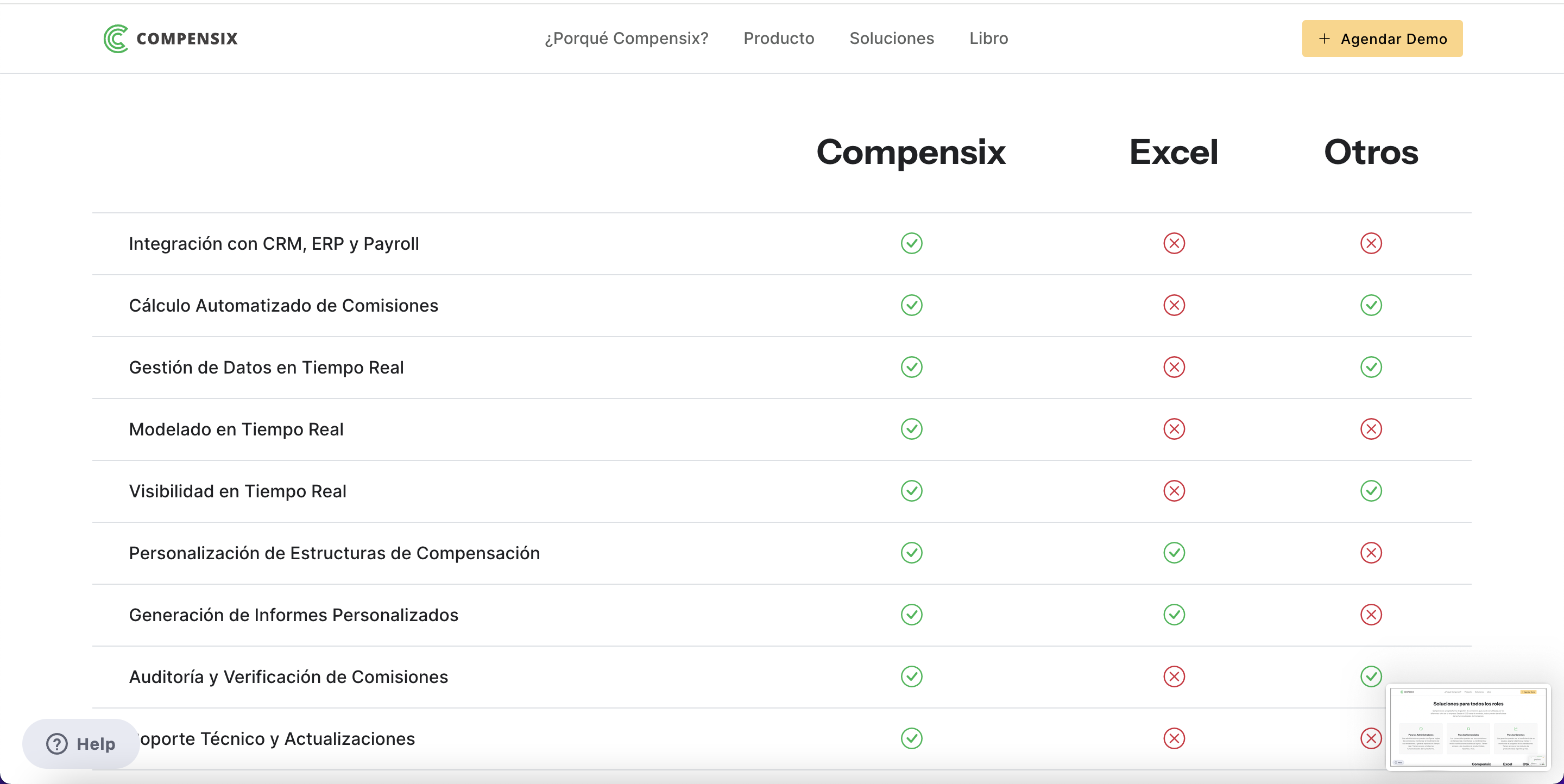Click Otros check for Cálculo Automatizado de Comisiones
This screenshot has width=1564, height=784.
click(1371, 305)
